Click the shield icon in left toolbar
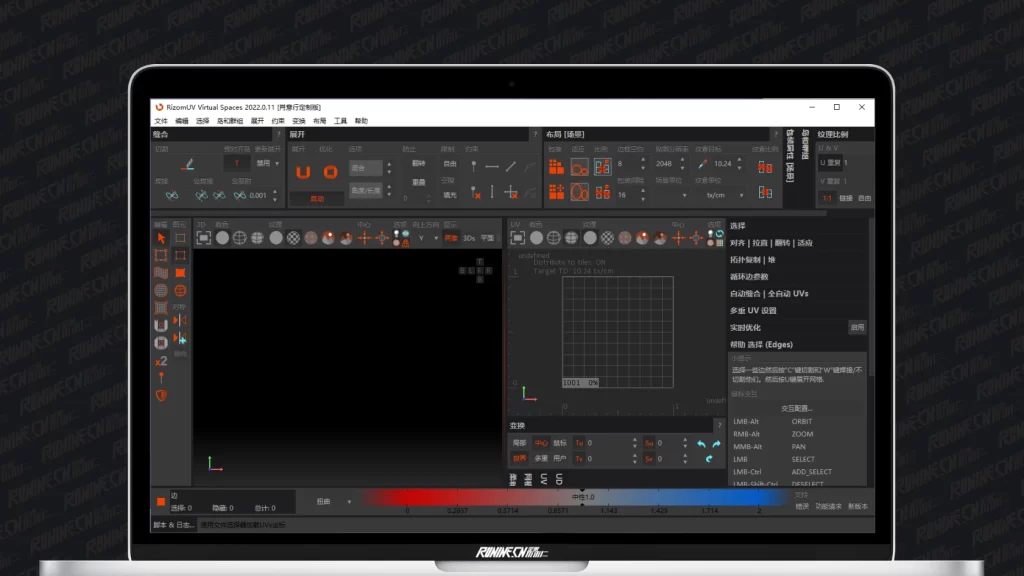The width and height of the screenshot is (1024, 576). click(161, 395)
